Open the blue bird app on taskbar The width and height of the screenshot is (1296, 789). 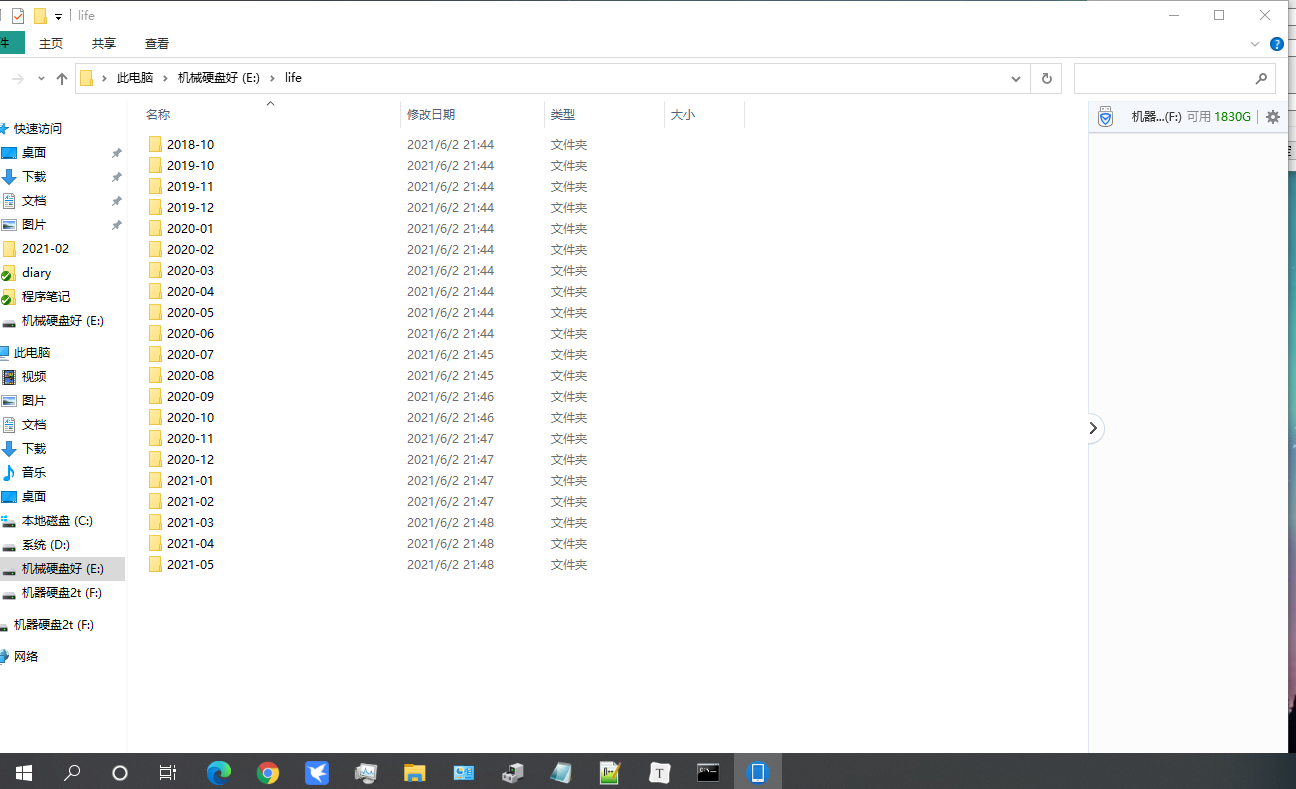click(317, 772)
